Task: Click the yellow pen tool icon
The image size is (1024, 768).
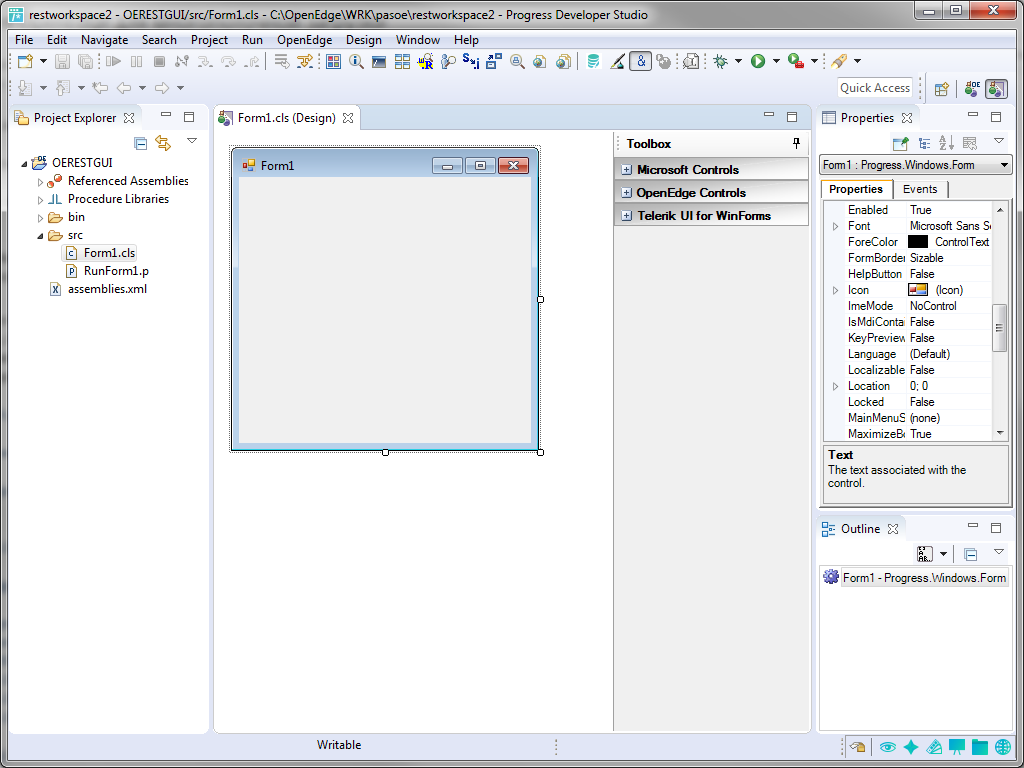Action: pyautogui.click(x=839, y=61)
